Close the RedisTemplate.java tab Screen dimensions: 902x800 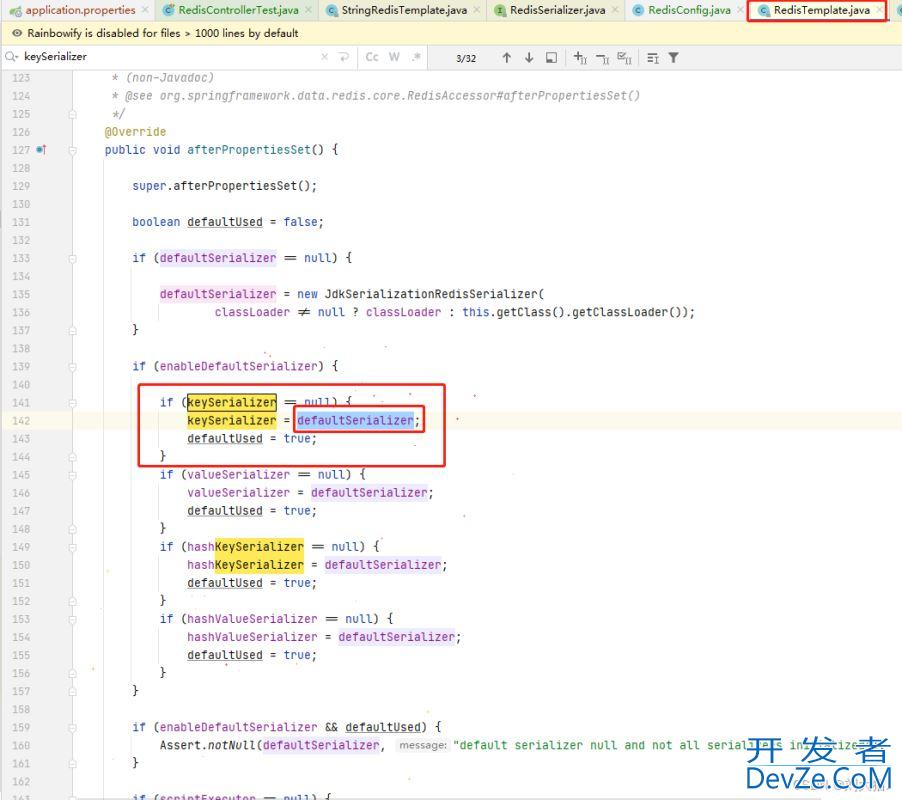pyautogui.click(x=880, y=10)
